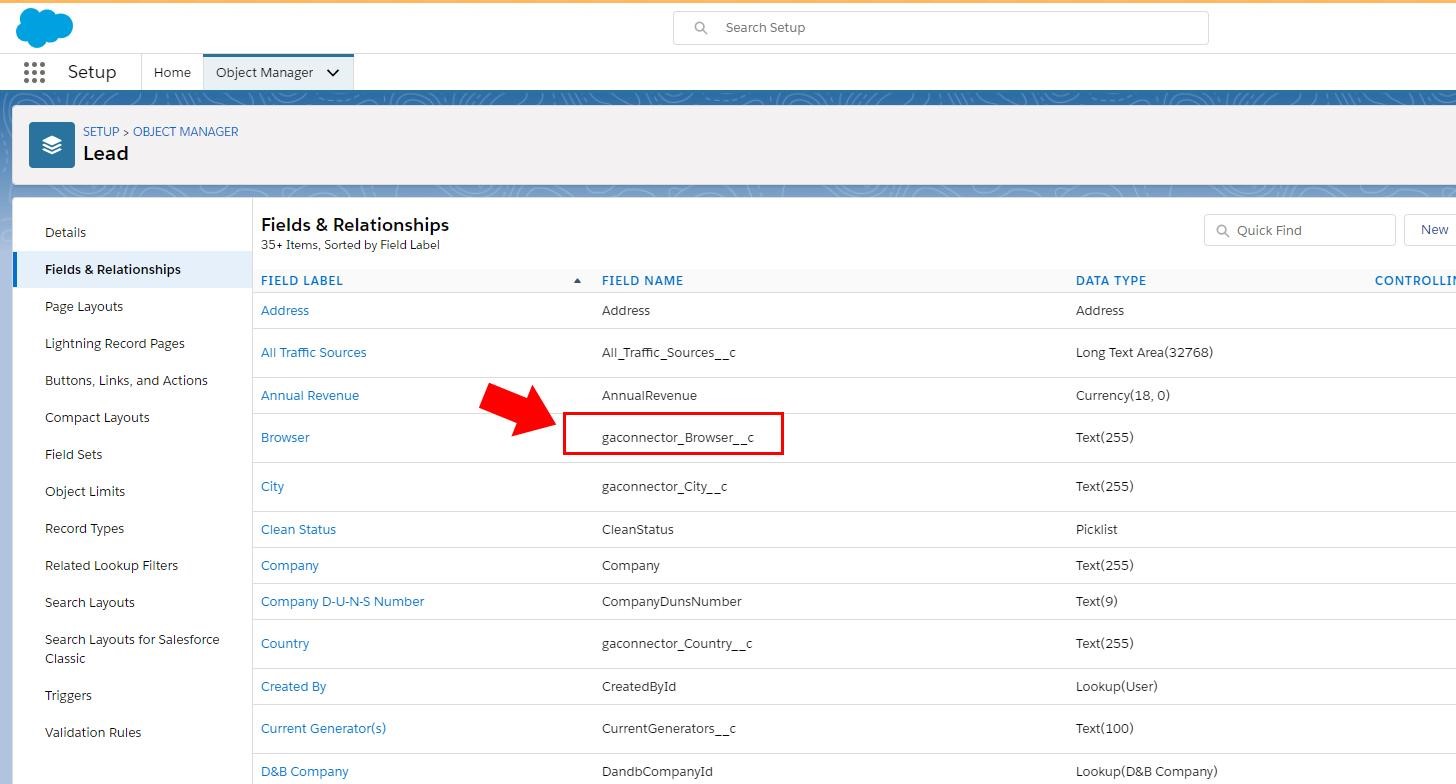This screenshot has height=784, width=1456.
Task: Open the Company D-U-N-S Number field
Action: 343,602
